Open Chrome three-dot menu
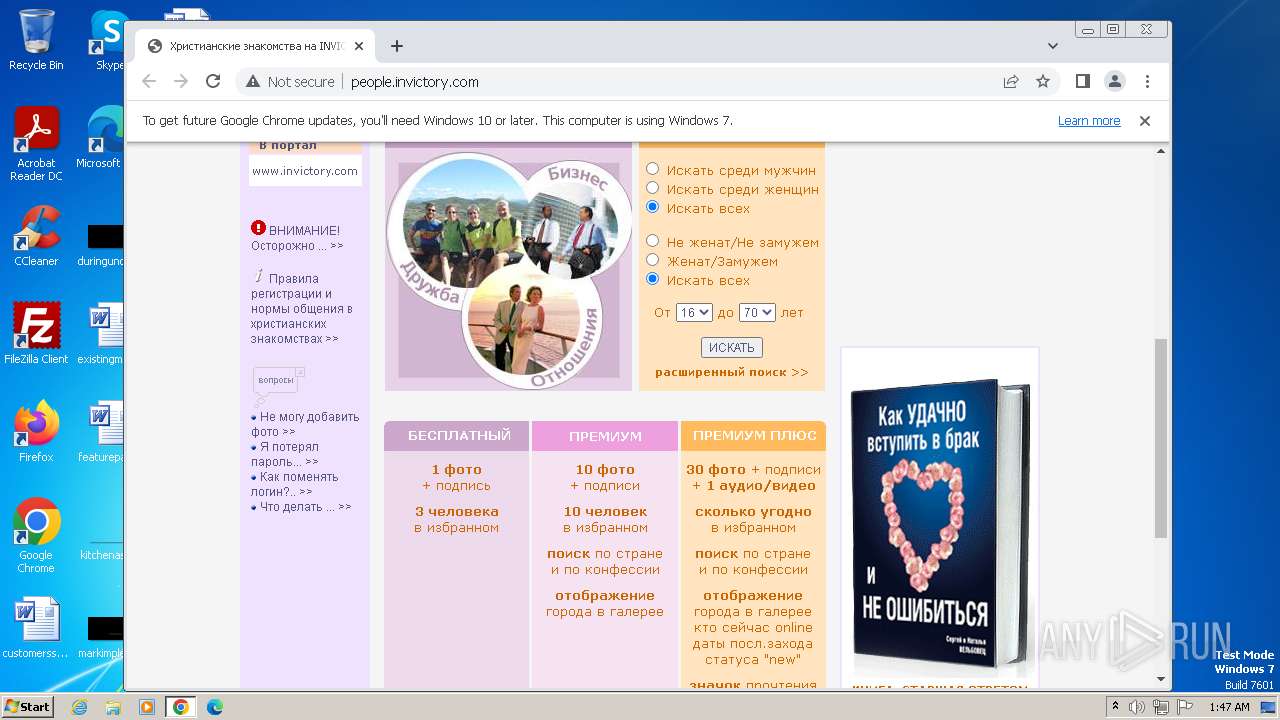1280x720 pixels. pyautogui.click(x=1147, y=81)
